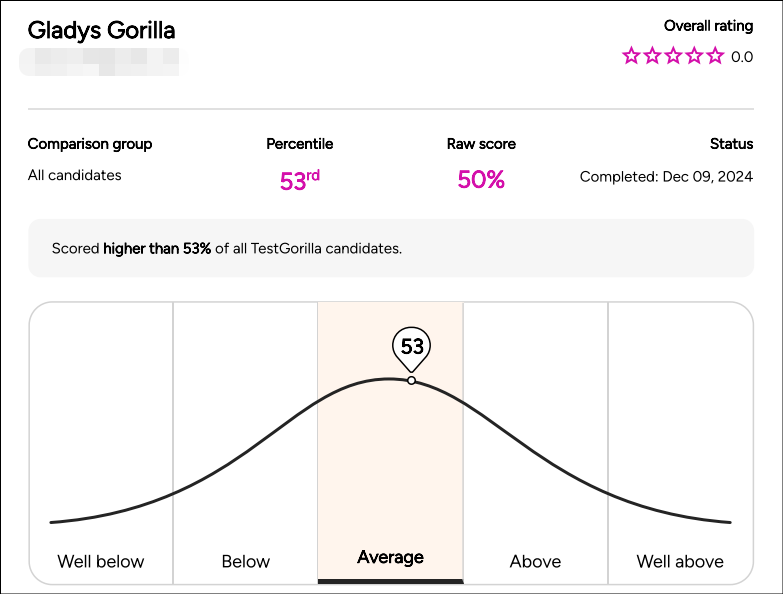The height and width of the screenshot is (594, 783).
Task: Click the 53 percentile pin marker
Action: pos(411,348)
